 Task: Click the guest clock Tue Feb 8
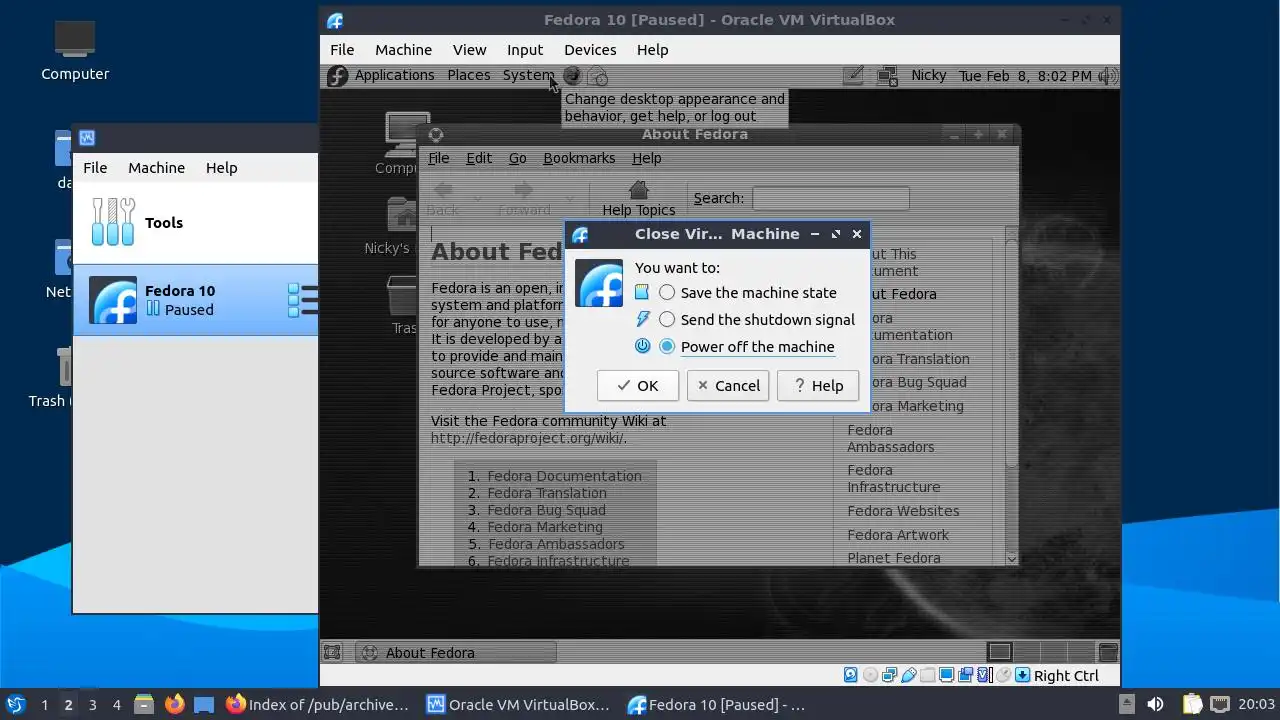[x=1025, y=76]
